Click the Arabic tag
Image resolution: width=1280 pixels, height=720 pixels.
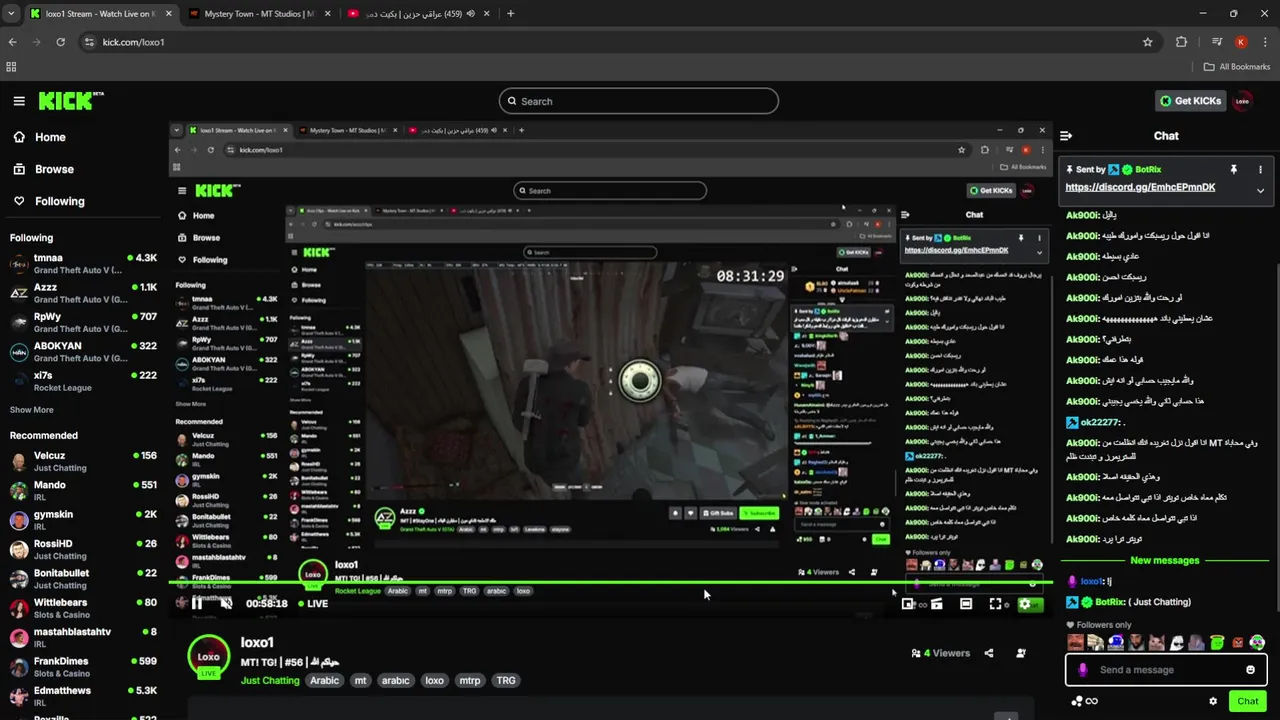pos(324,681)
